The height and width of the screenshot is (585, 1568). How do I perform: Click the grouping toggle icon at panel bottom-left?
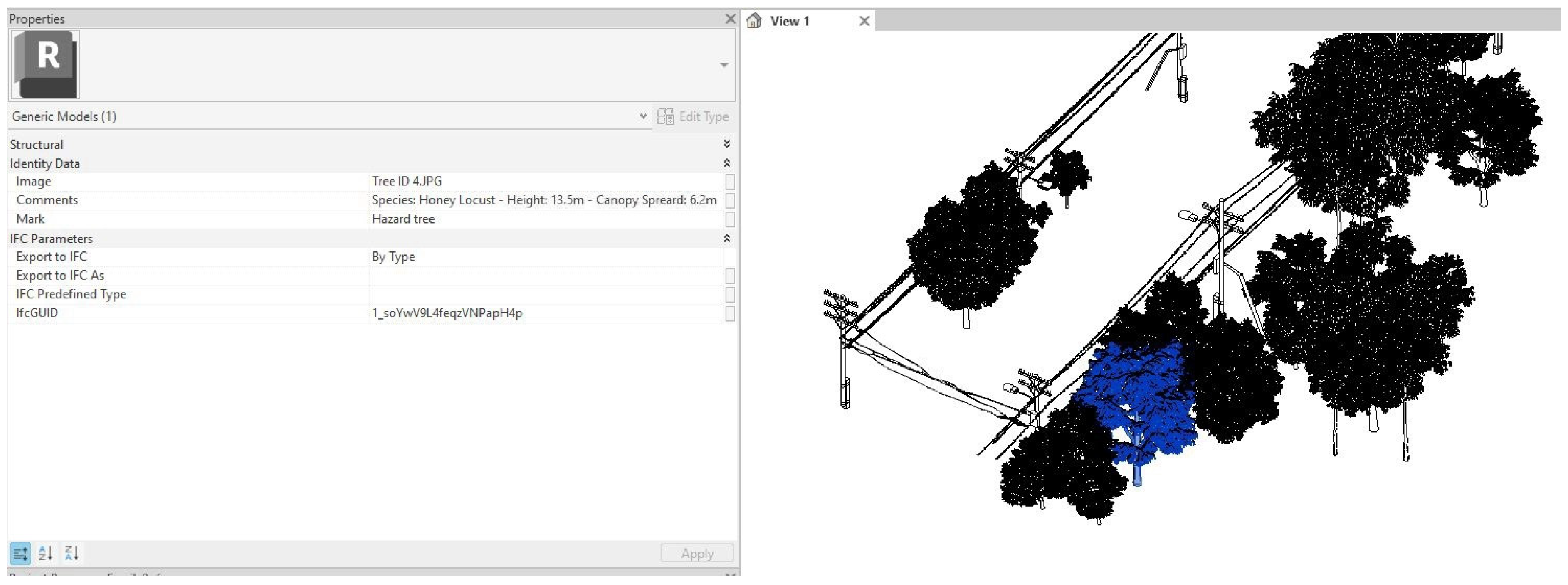pos(19,553)
